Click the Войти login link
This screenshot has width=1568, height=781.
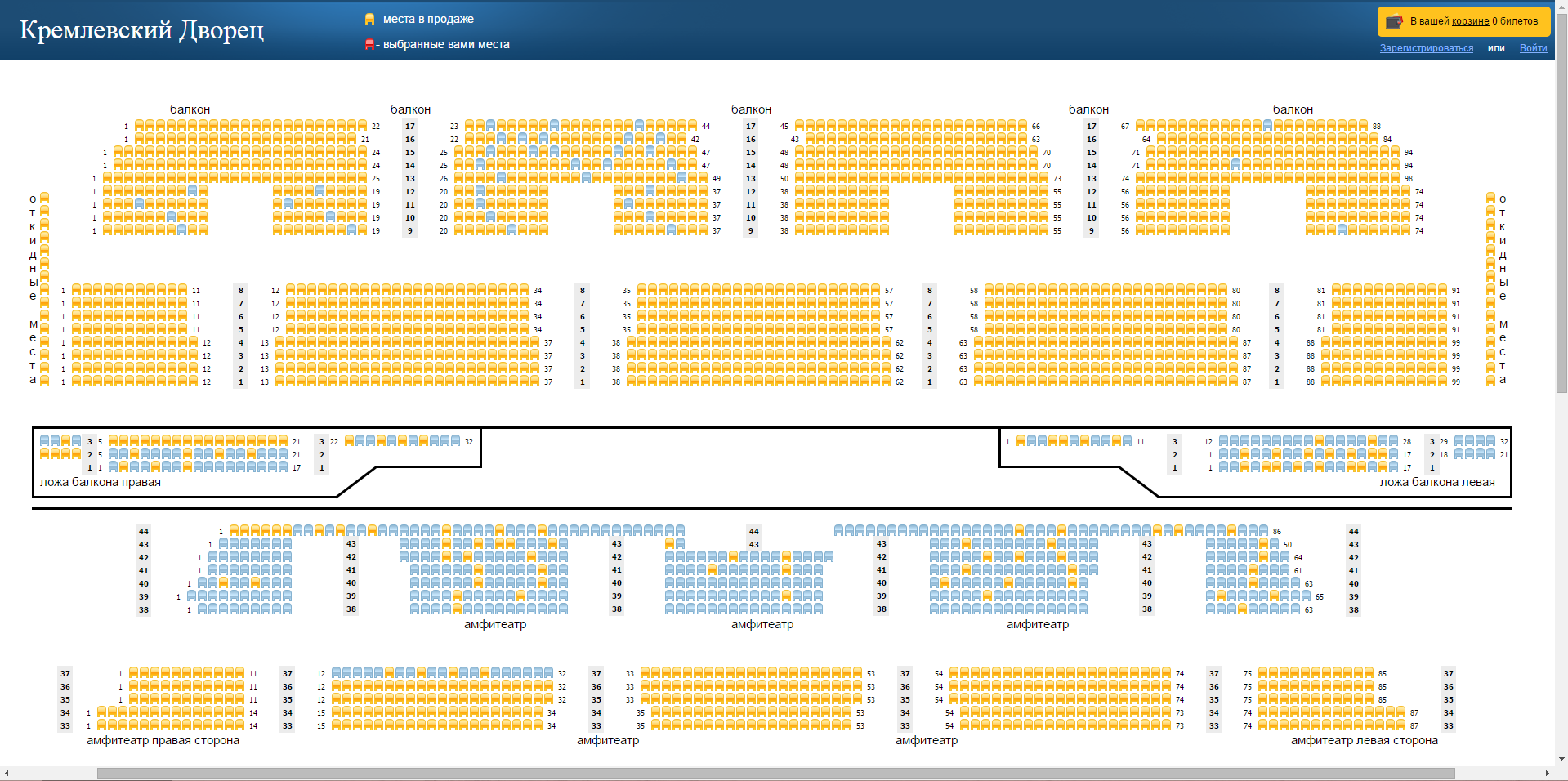[x=1533, y=48]
